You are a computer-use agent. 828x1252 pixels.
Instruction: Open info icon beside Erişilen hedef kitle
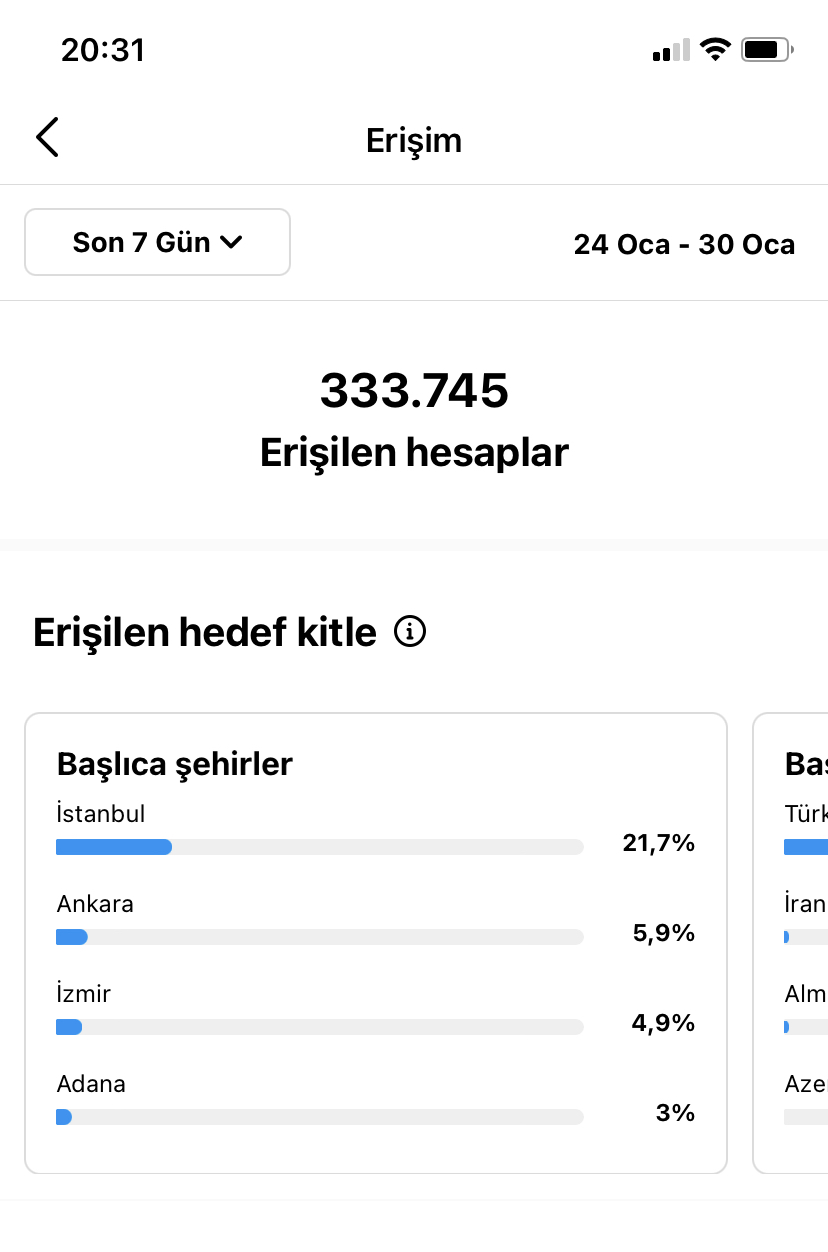(410, 632)
